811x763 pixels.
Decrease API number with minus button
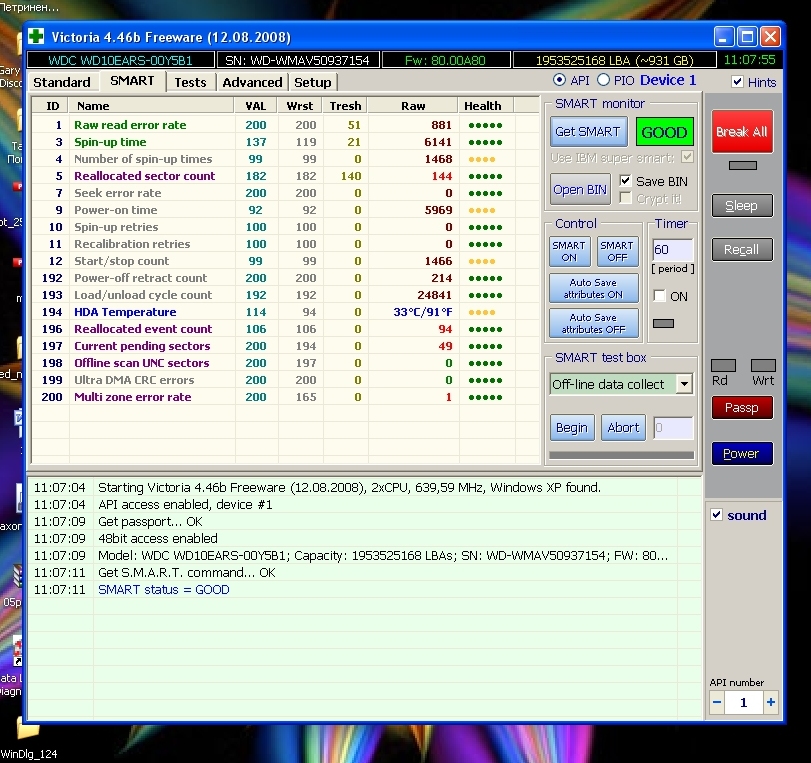717,703
